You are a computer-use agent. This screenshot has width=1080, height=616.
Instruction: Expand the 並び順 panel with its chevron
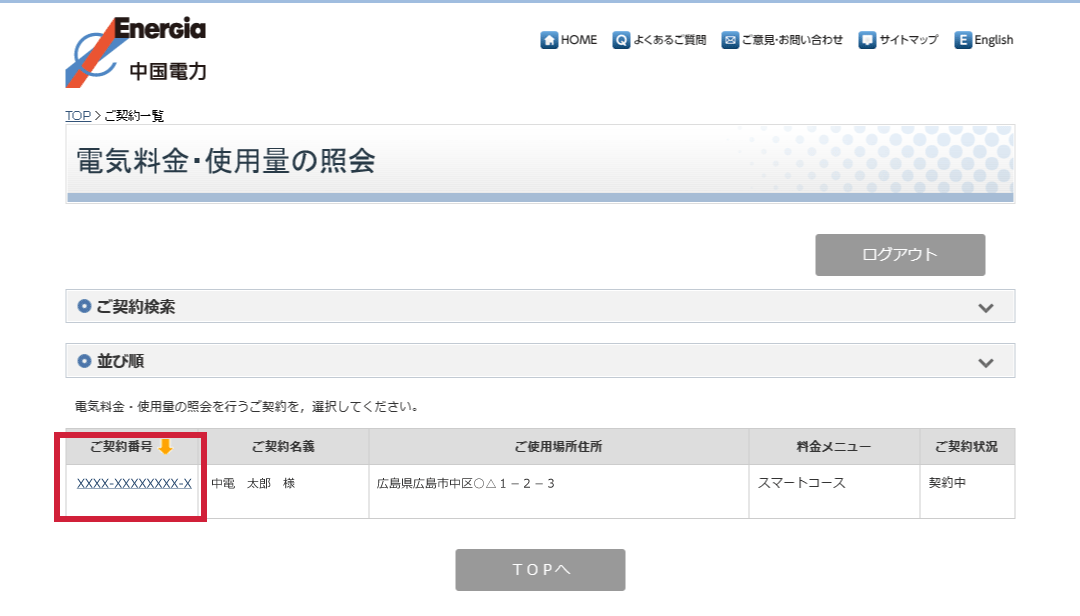986,362
